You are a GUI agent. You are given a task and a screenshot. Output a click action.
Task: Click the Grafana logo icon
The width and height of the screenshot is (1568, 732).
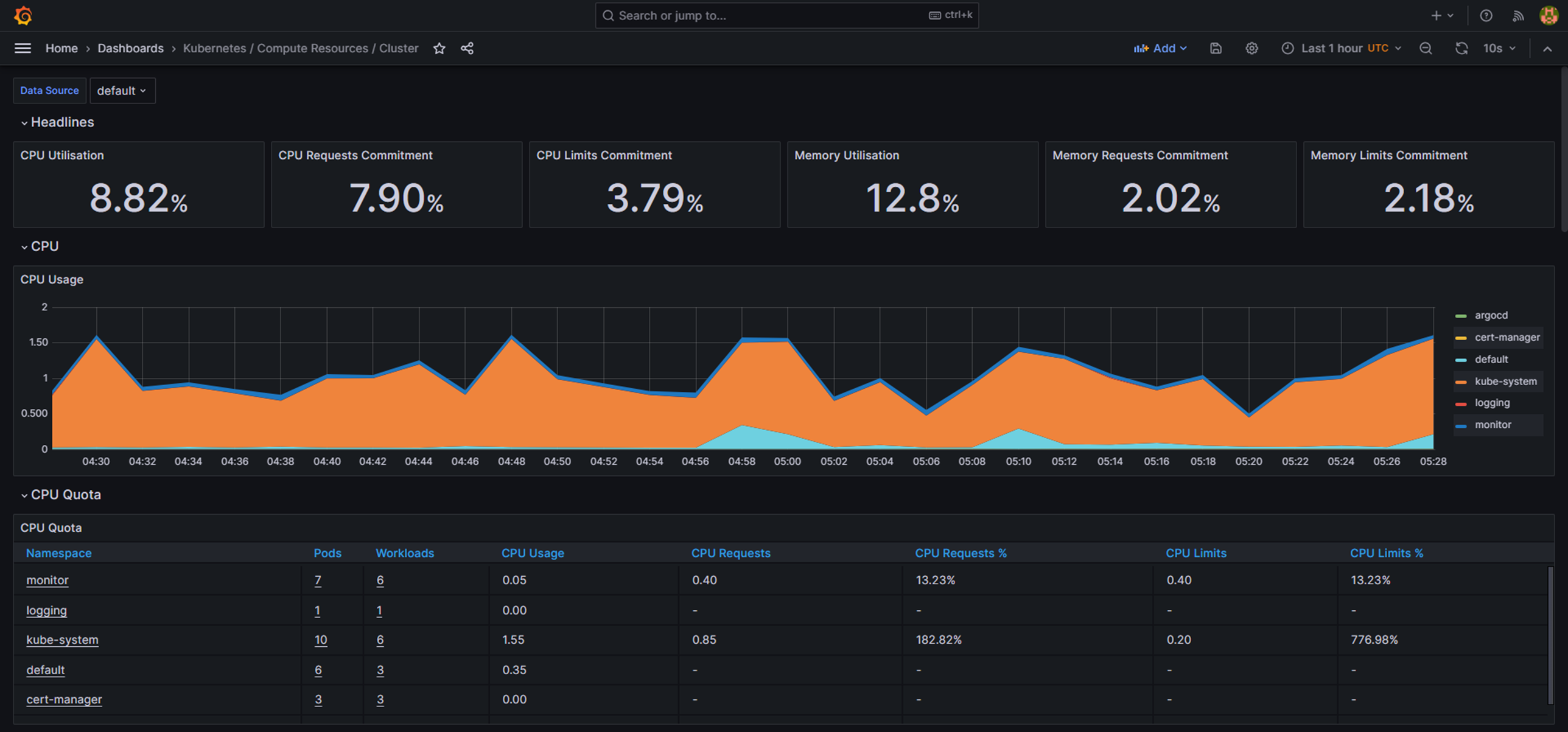23,16
